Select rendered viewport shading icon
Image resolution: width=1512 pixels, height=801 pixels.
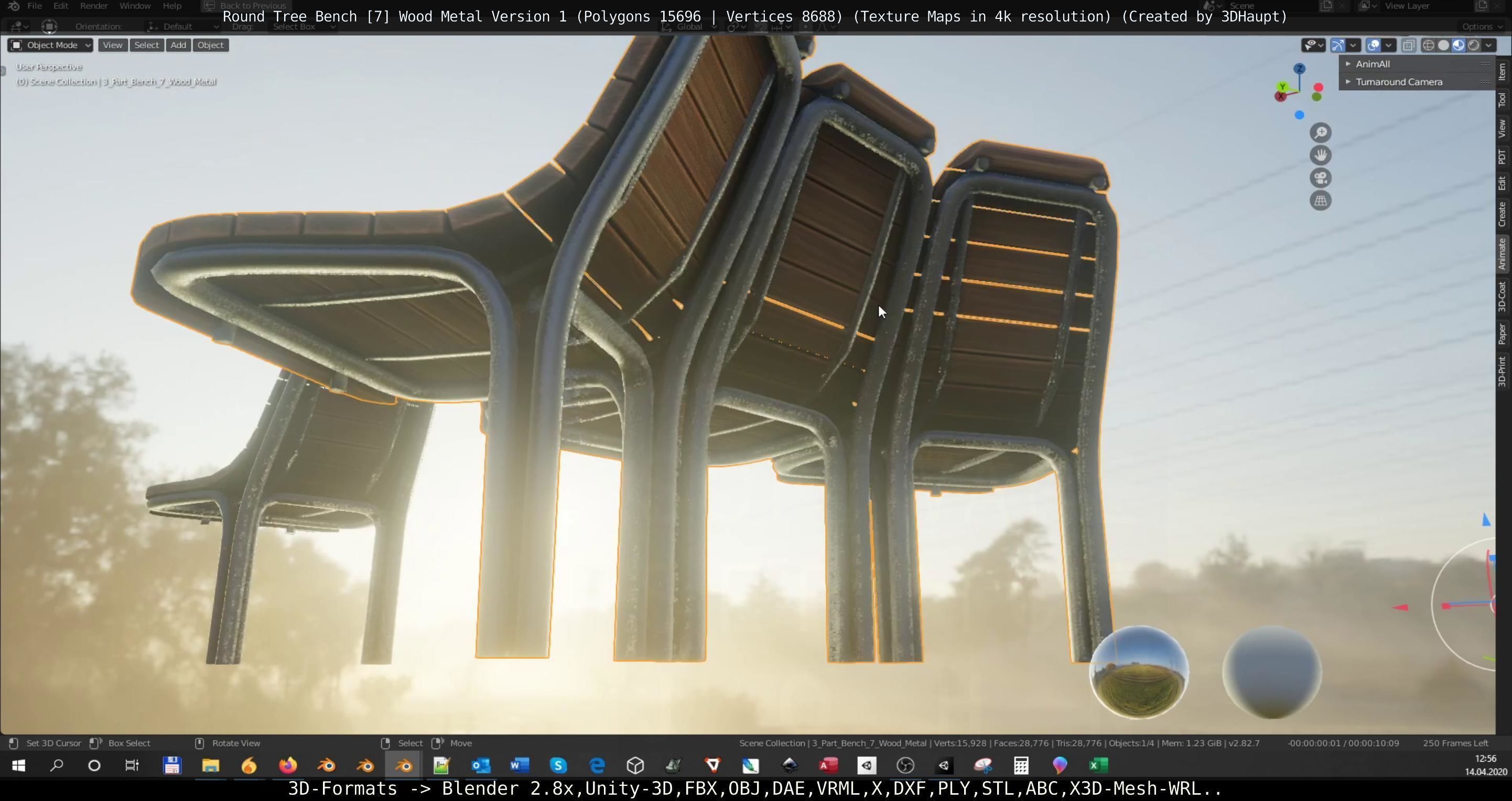click(1473, 45)
